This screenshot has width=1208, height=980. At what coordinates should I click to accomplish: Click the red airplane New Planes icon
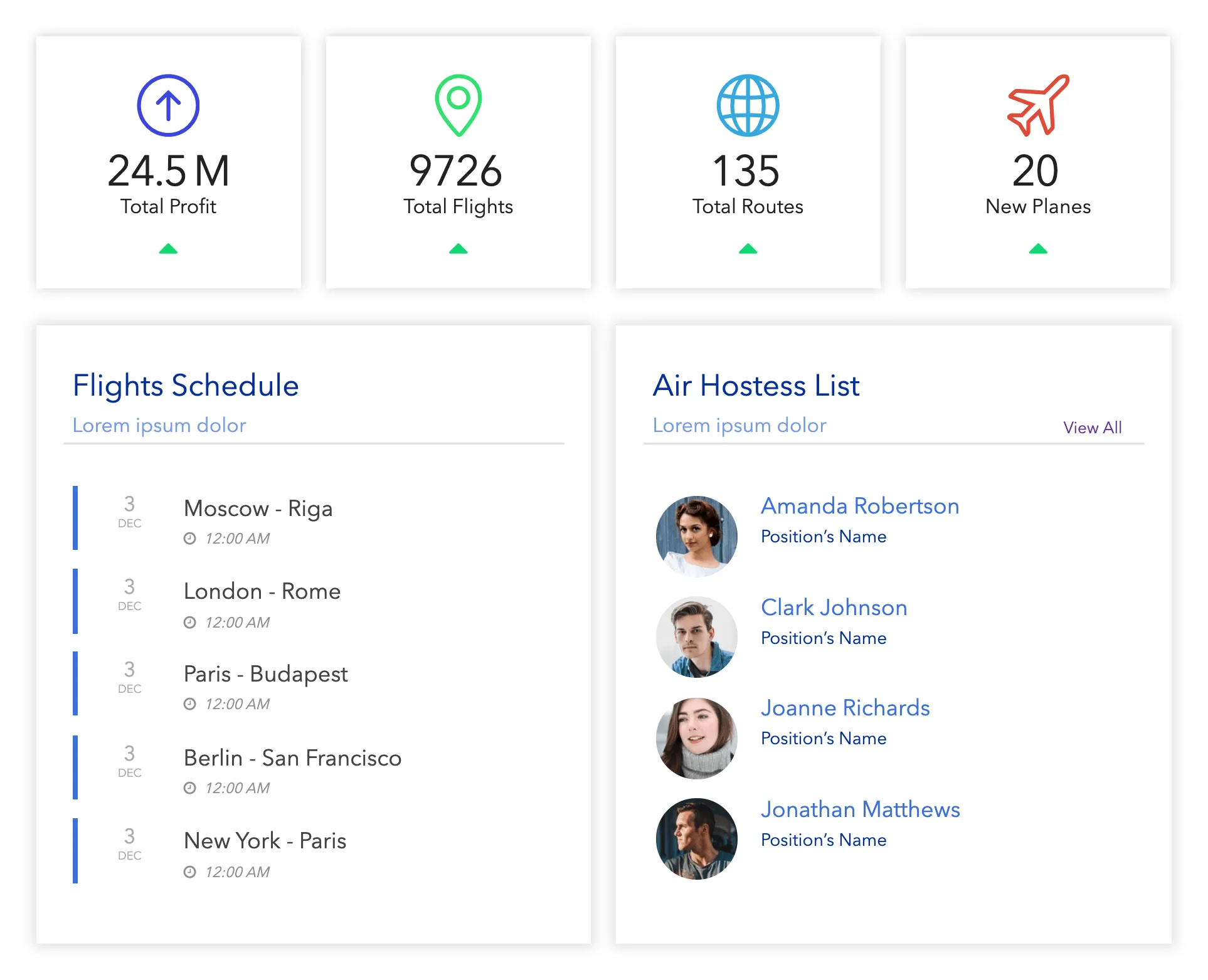1038,105
